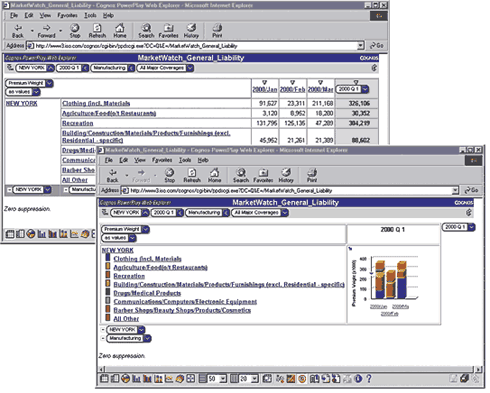Click Back button in rear browser window
This screenshot has height=393, width=490.
[x=18, y=31]
